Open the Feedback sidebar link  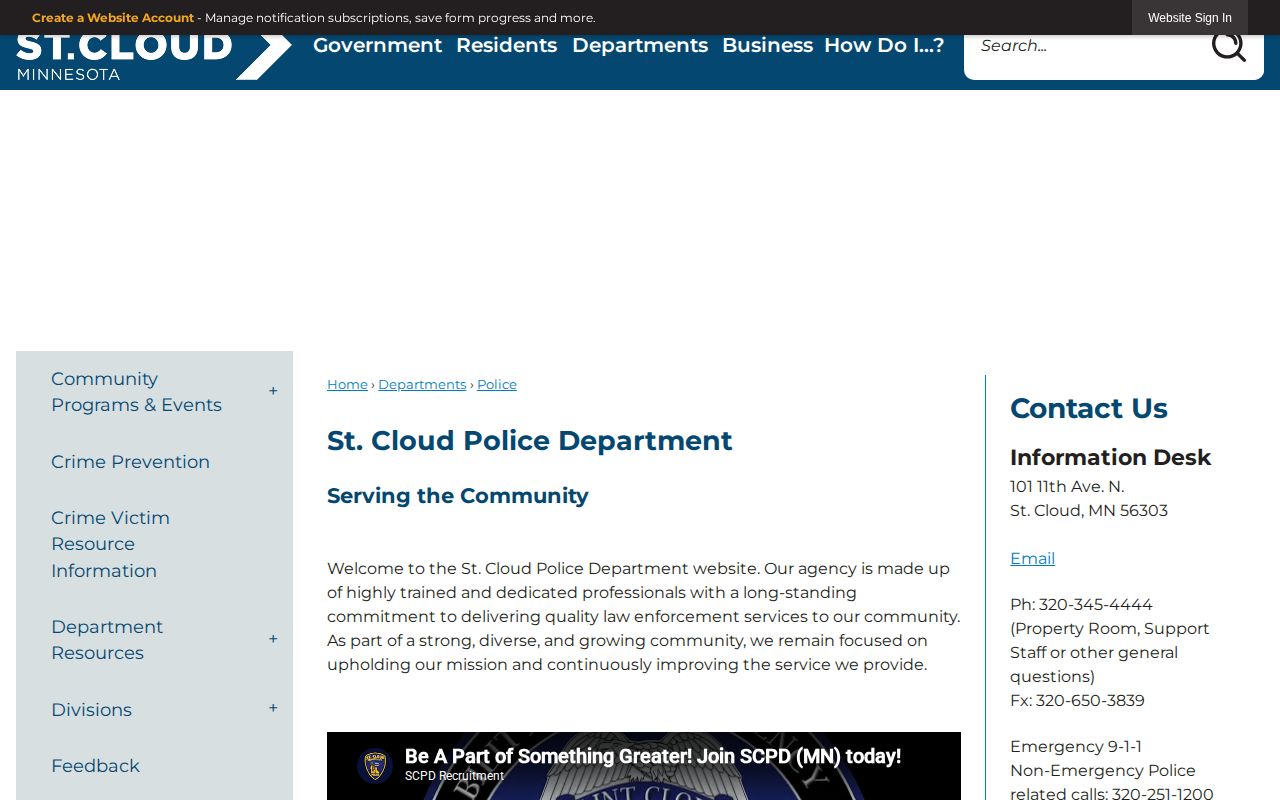click(x=95, y=766)
